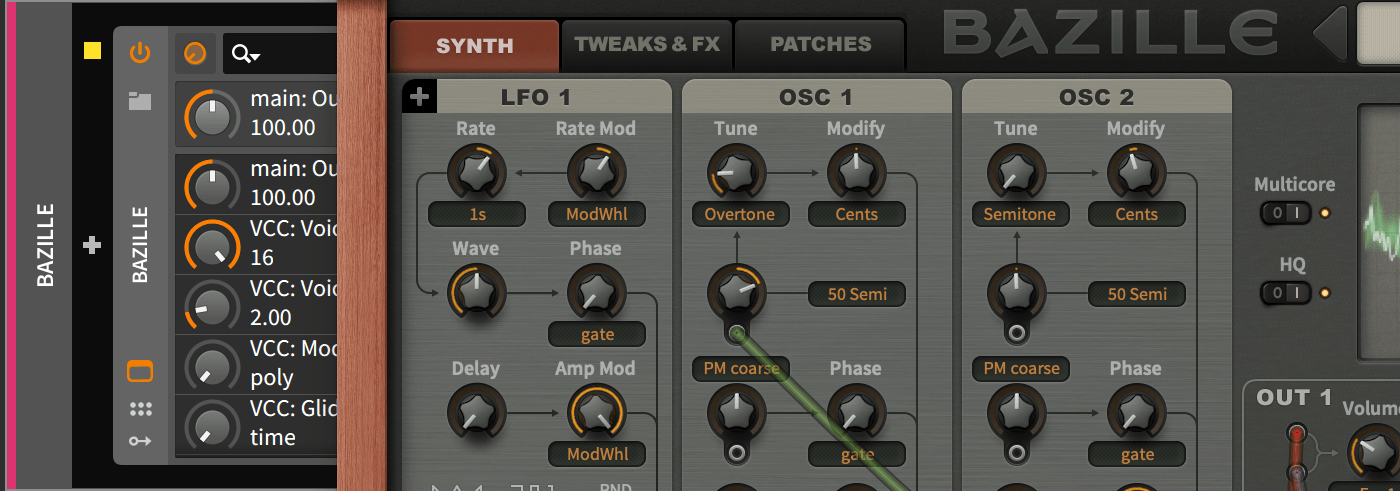Open the LFO 1 Phase gate selector
This screenshot has height=491, width=1400.
597,334
